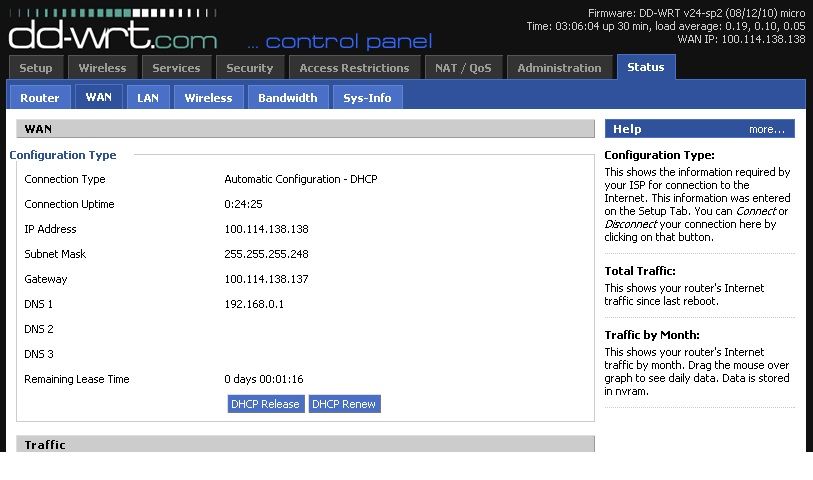Click the Time and load average line
Image resolution: width=813 pixels, height=480 pixels.
pos(666,26)
